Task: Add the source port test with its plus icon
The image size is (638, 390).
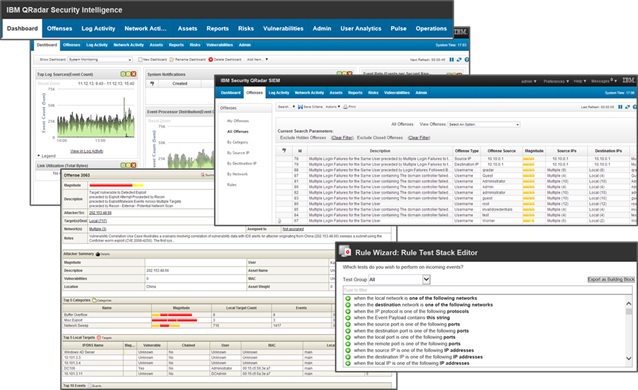Action: (348, 324)
